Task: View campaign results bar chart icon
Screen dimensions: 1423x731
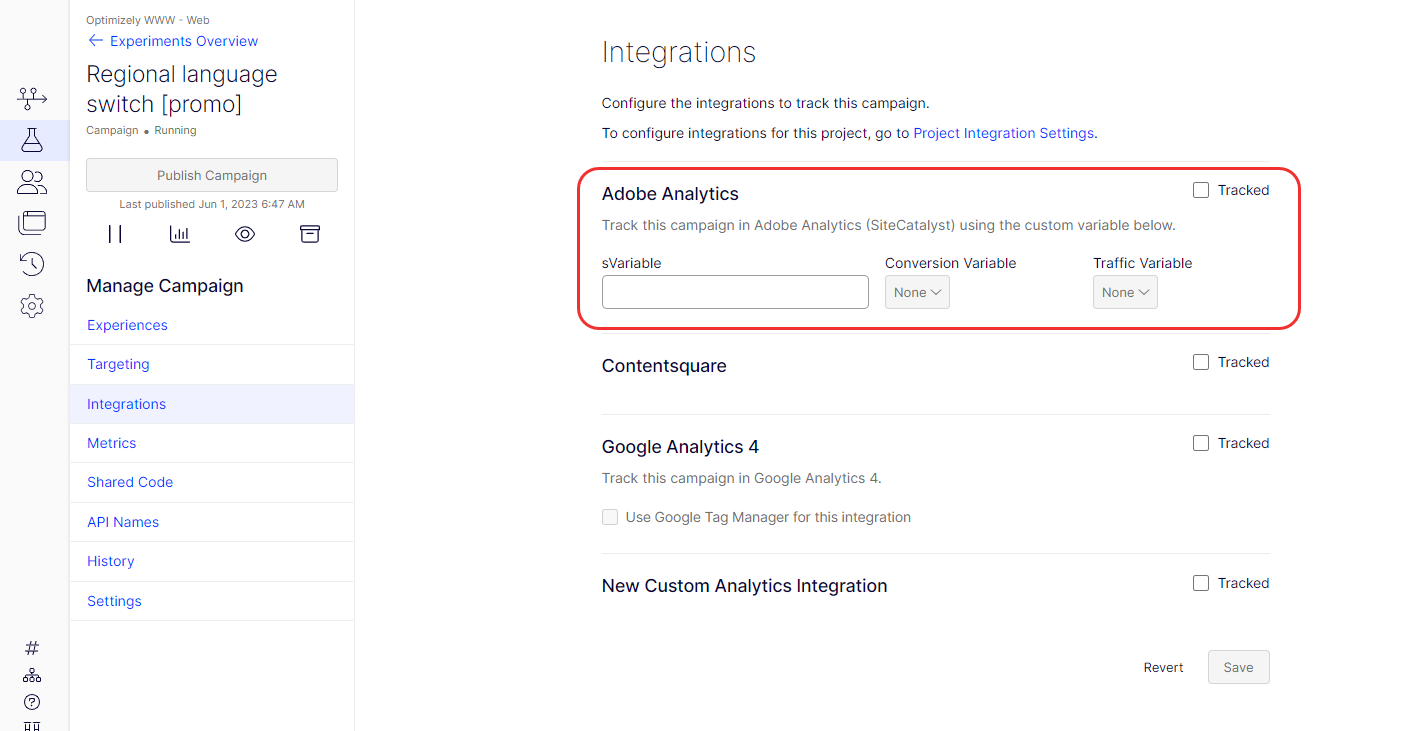Action: [x=180, y=234]
